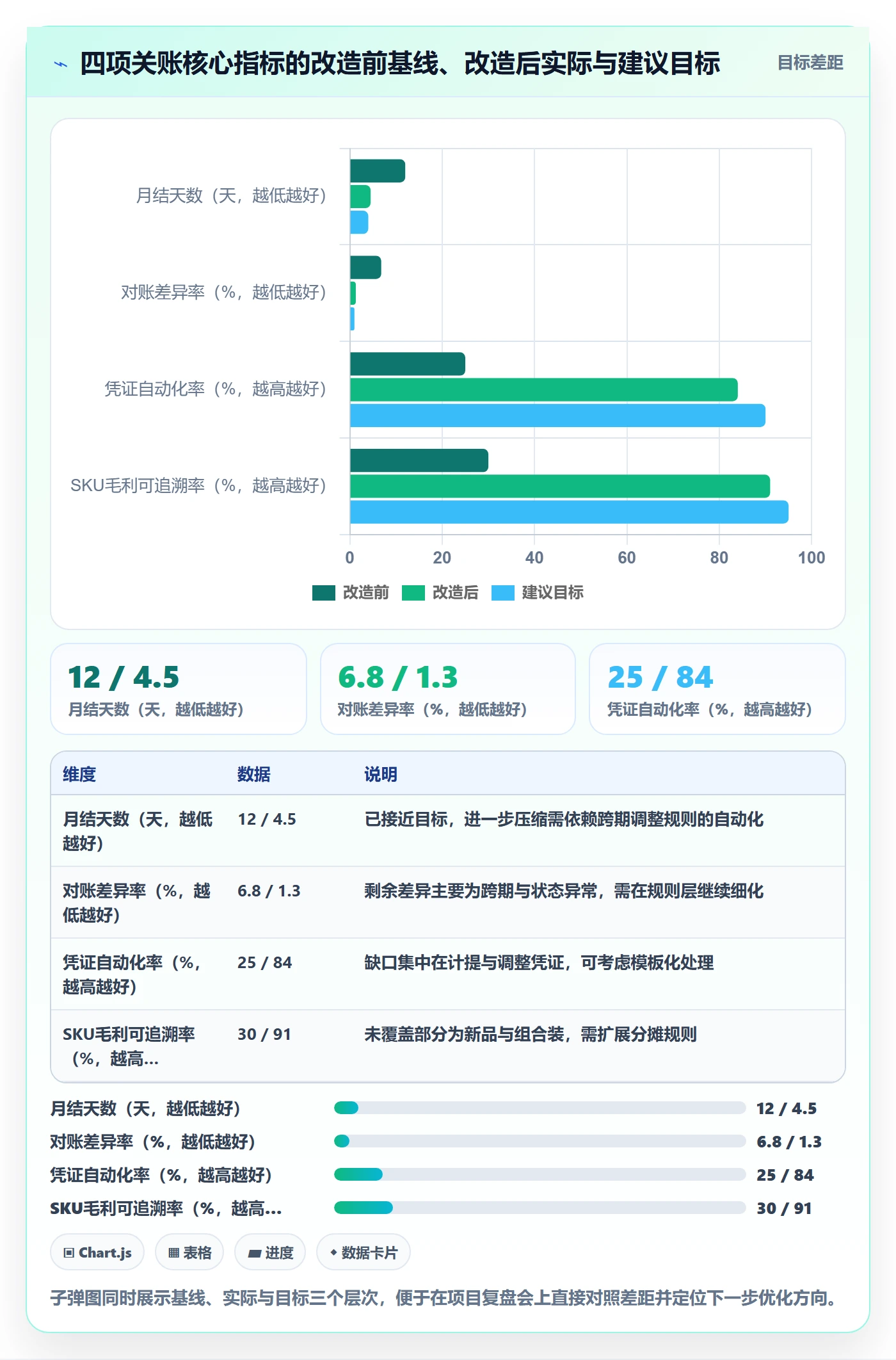Click table text 已接近目标，进一步压缩需依赖跨期调整规则的自动化
Screen dimensions: 896x1360
(564, 819)
